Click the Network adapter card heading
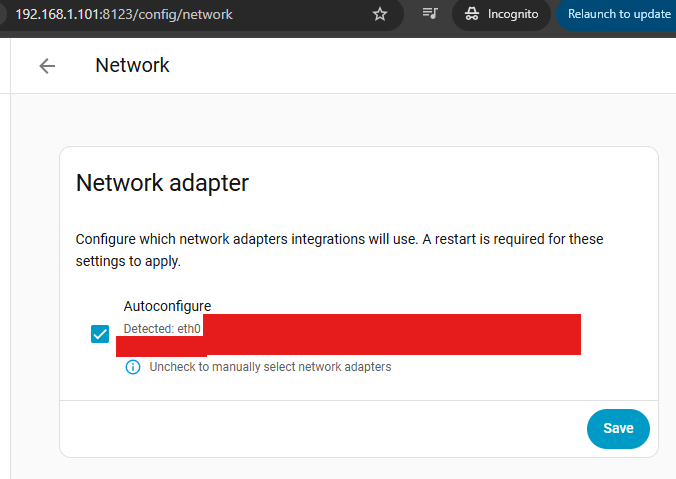Viewport: 676px width, 479px height. (x=162, y=183)
